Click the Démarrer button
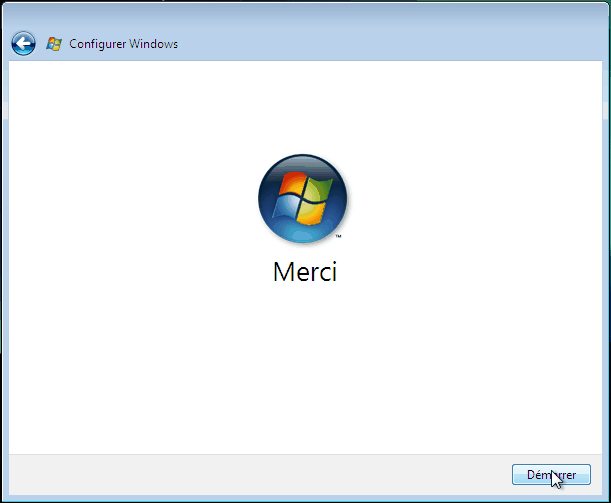Image resolution: width=611 pixels, height=503 pixels. [x=551, y=475]
